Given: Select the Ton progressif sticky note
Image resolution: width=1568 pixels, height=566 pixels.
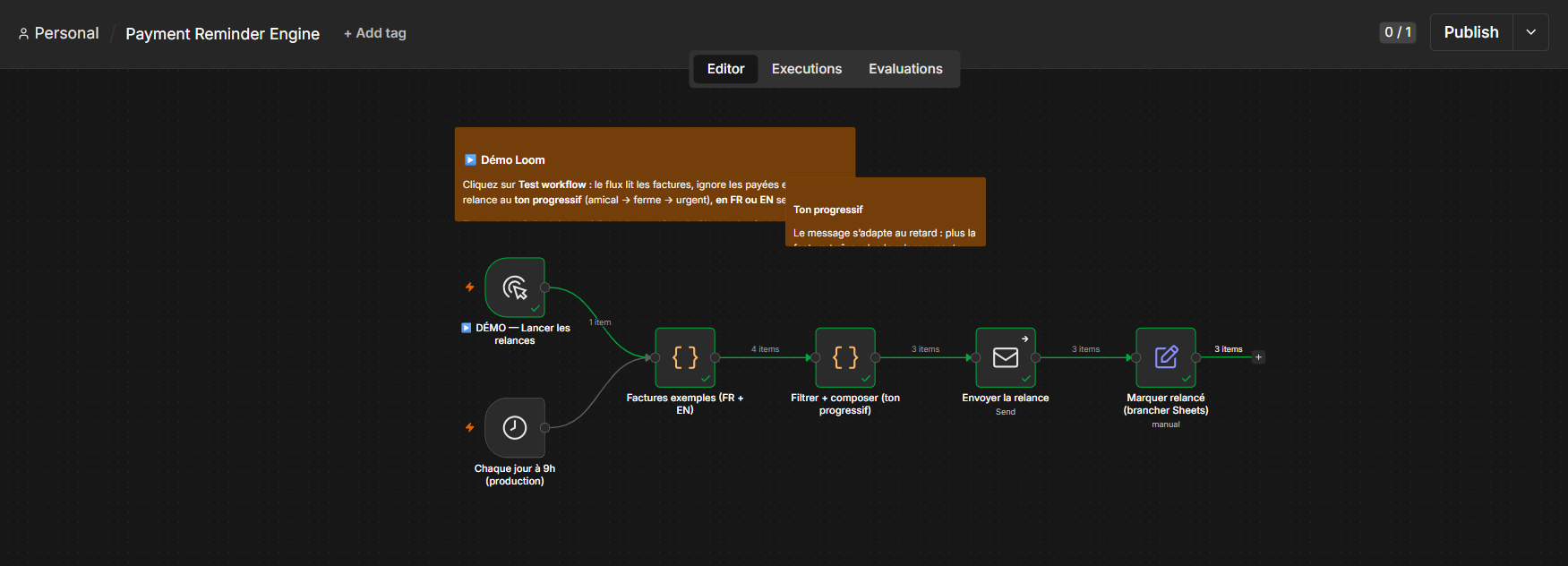Looking at the screenshot, I should pos(886,211).
